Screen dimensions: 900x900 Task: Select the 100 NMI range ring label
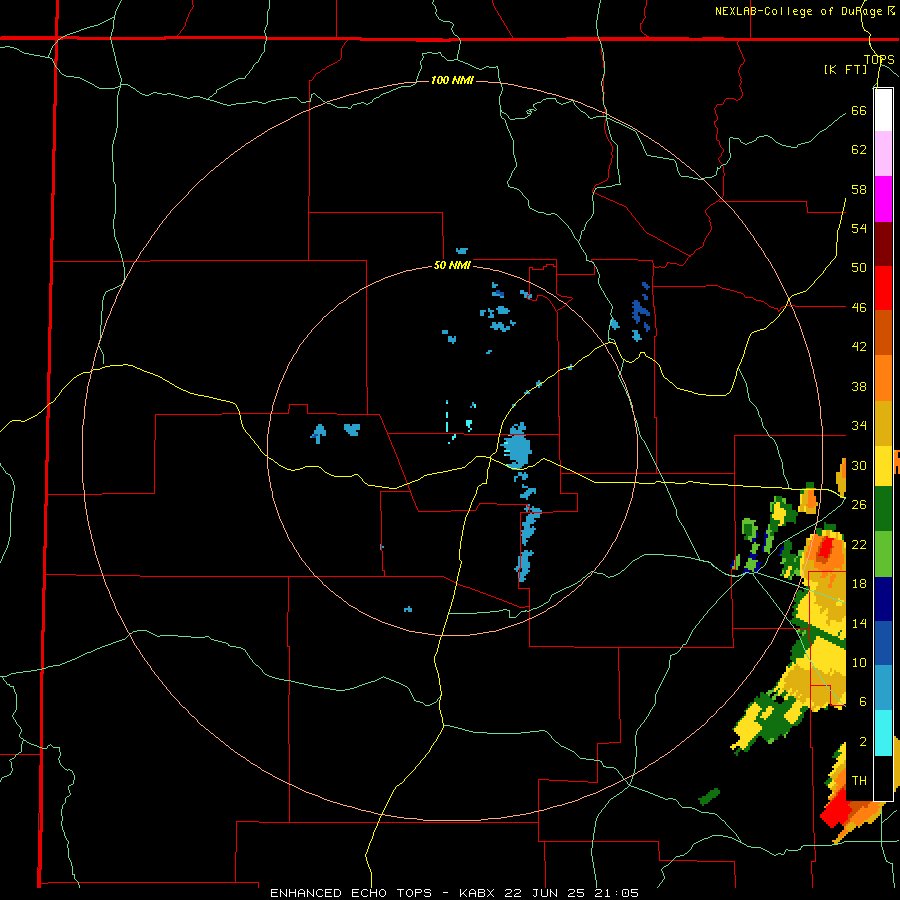452,80
